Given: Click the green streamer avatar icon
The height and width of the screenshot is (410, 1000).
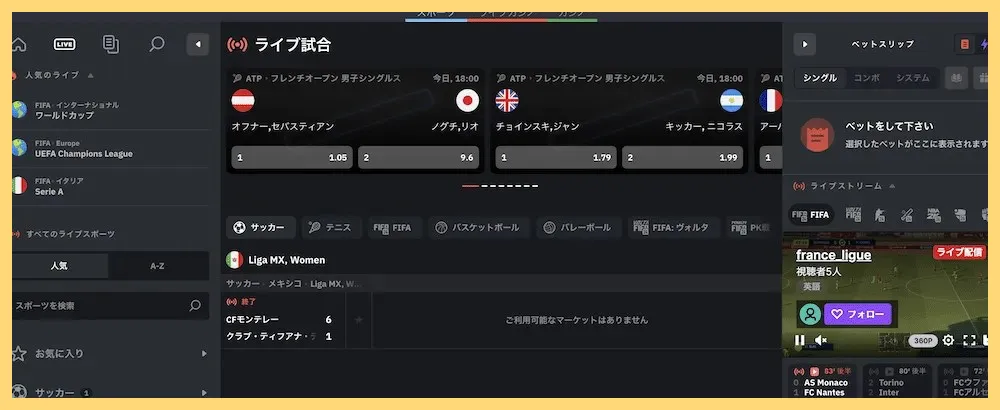Looking at the screenshot, I should click(811, 314).
